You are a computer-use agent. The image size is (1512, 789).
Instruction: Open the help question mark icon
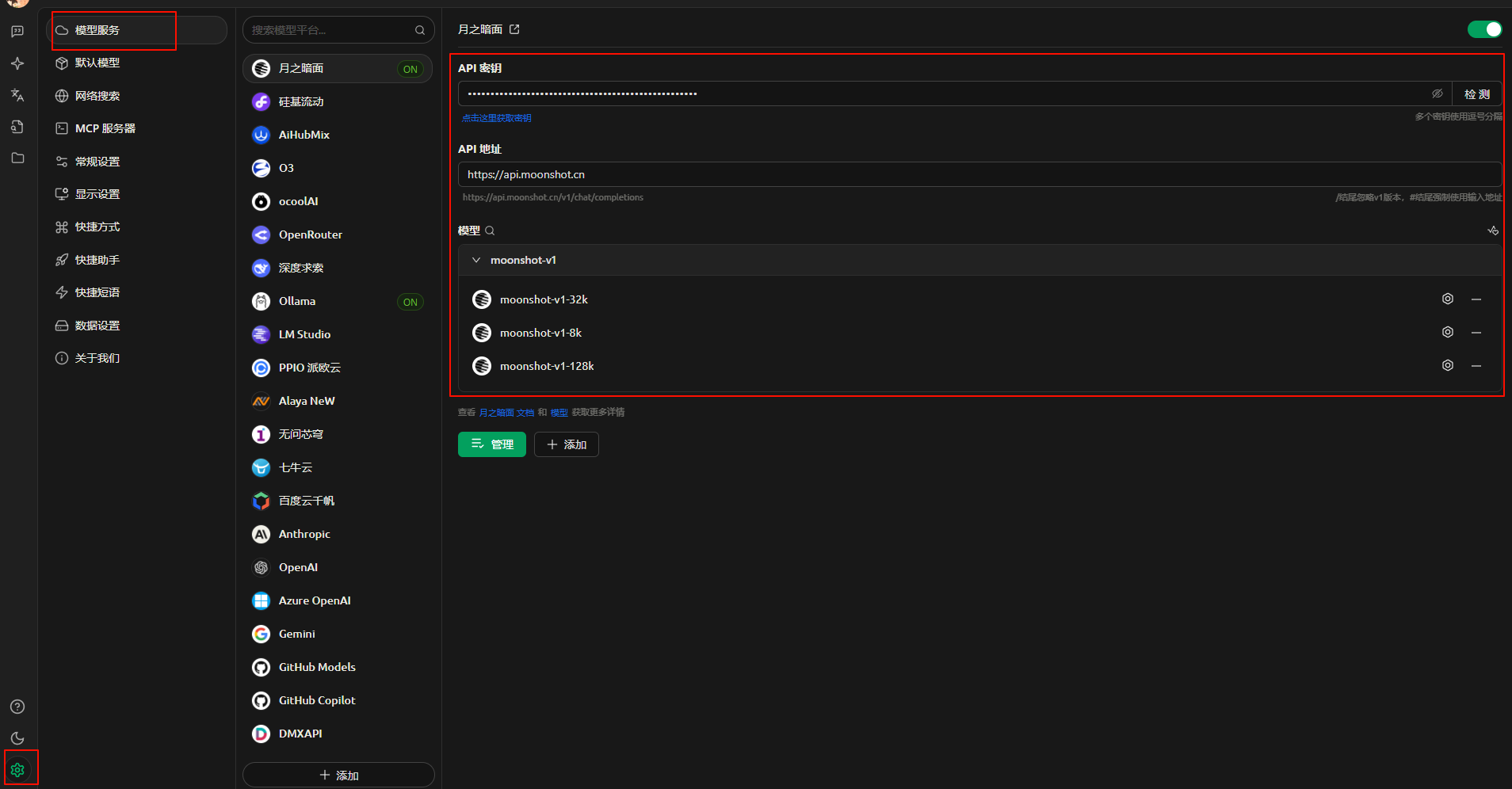pos(17,707)
